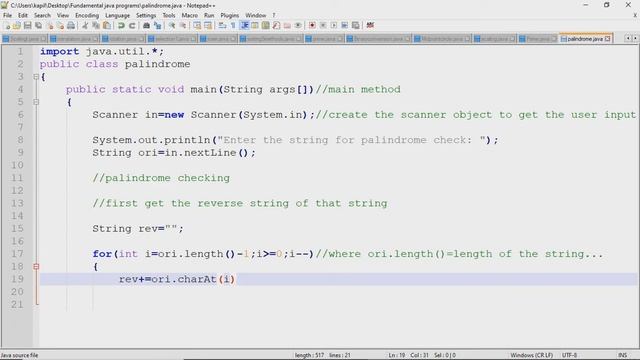Collapse the main method fold marker on line 5
Screen dimensions: 640x360
(x=36, y=102)
